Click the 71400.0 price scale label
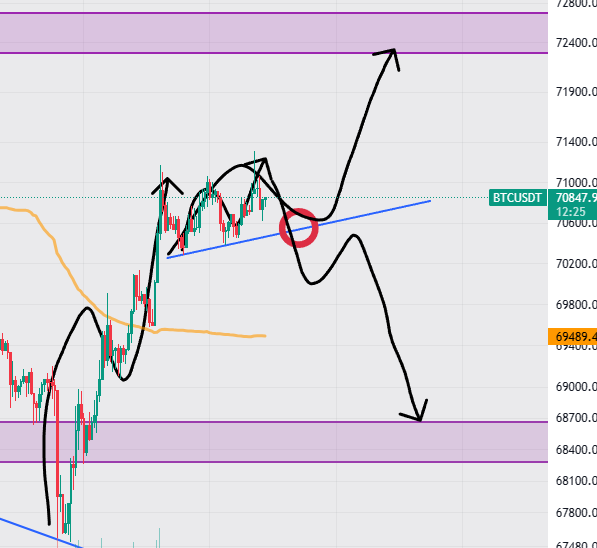Image resolution: width=597 pixels, height=548 pixels. point(576,142)
